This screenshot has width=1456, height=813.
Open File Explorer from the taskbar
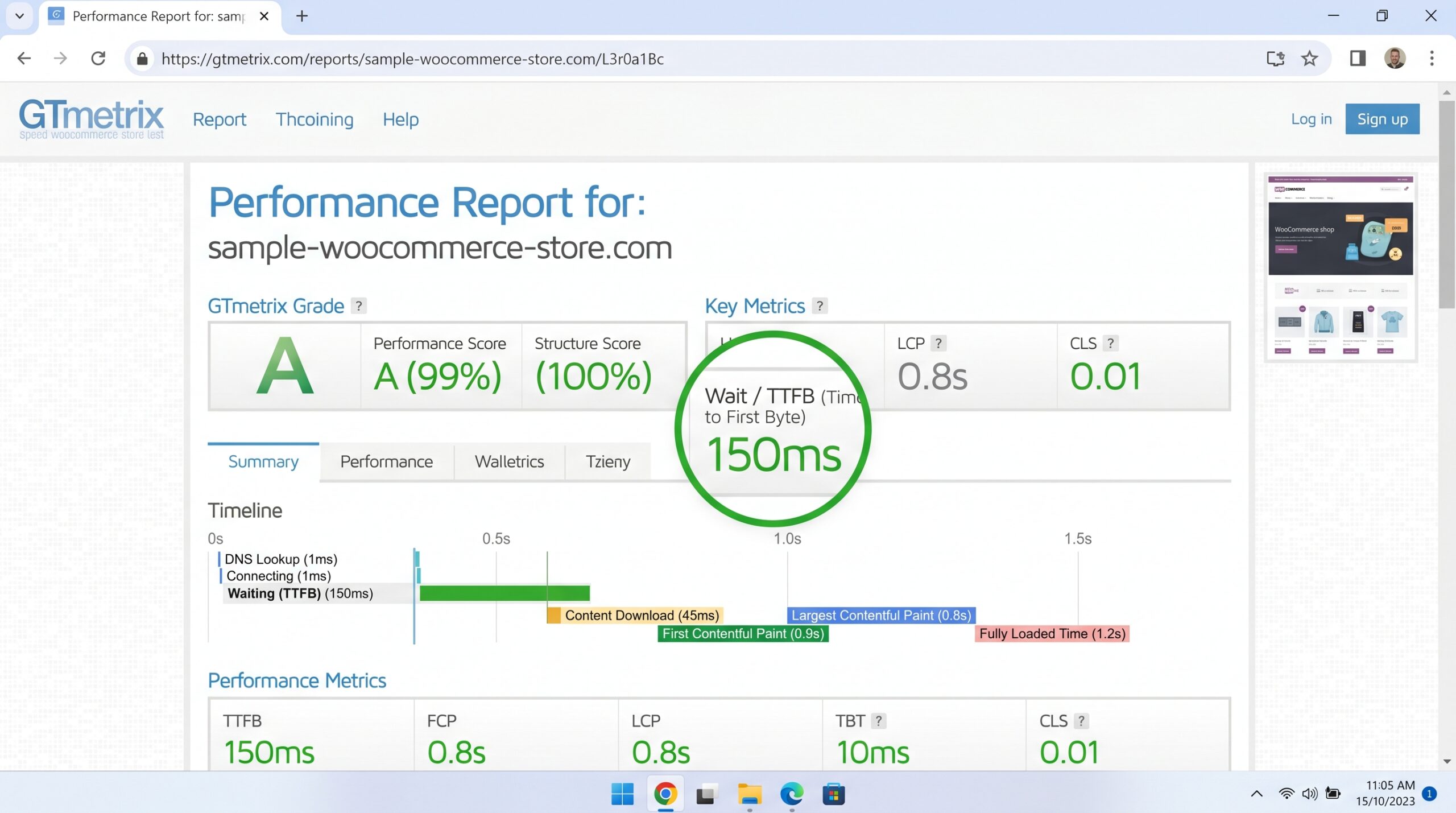pyautogui.click(x=750, y=794)
